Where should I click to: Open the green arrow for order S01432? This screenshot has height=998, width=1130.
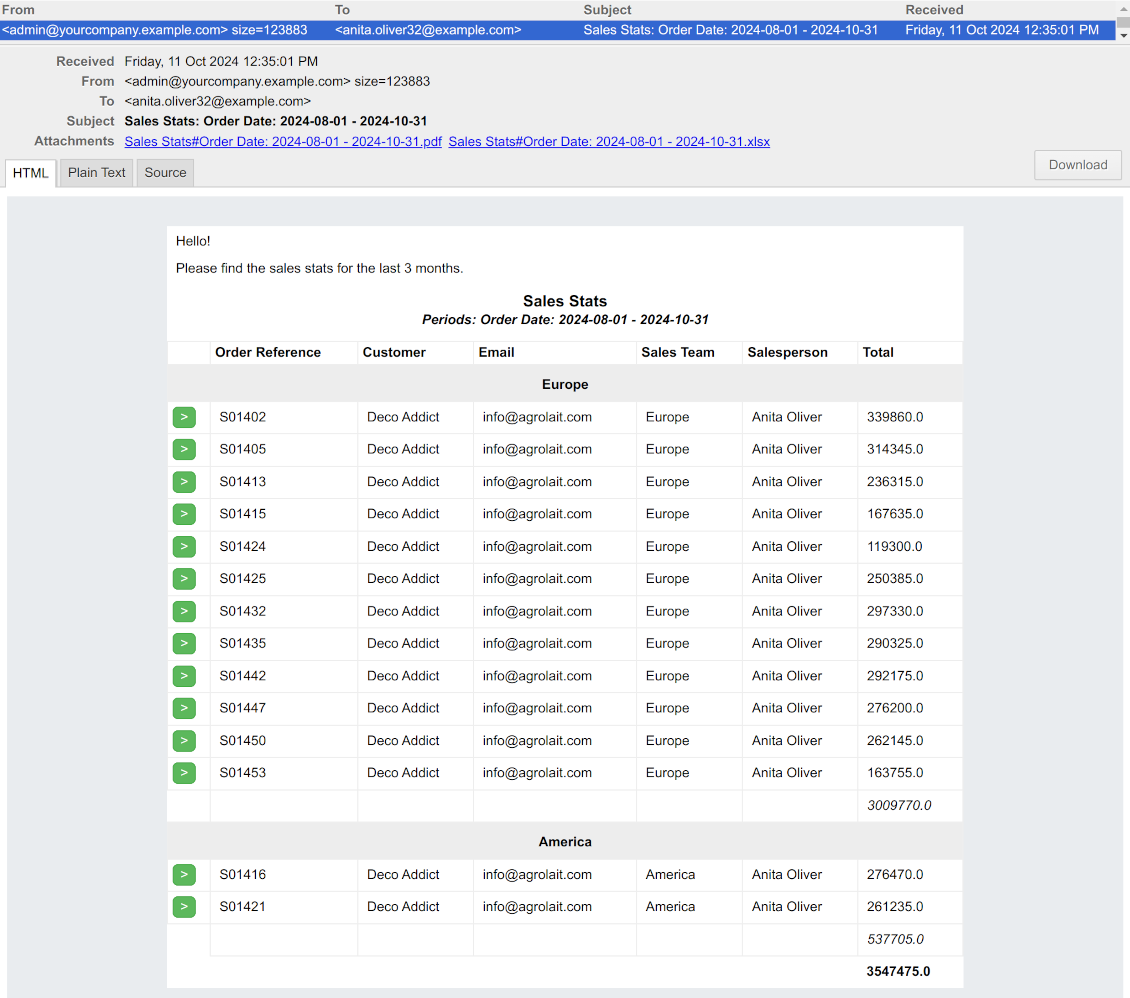coord(184,612)
